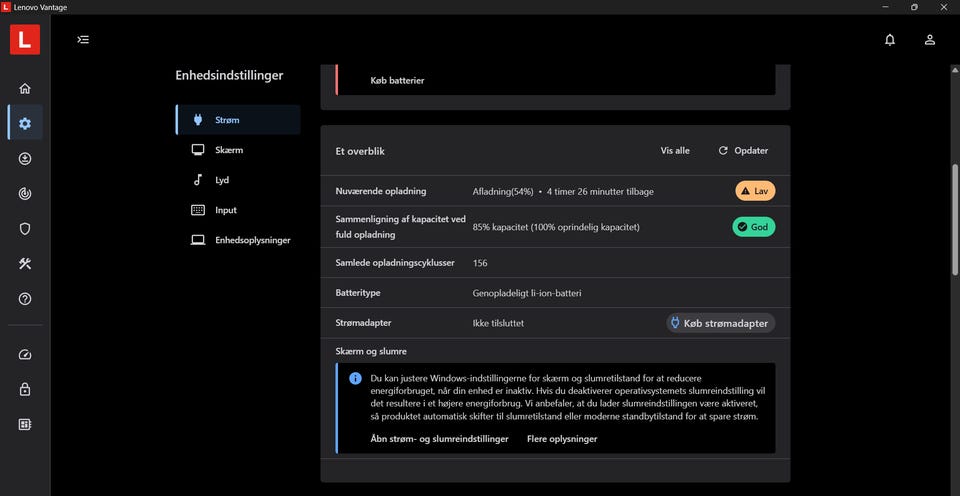The height and width of the screenshot is (496, 960).
Task: Open Åbn strøm- og slumreindstillinger link
Action: [440, 439]
